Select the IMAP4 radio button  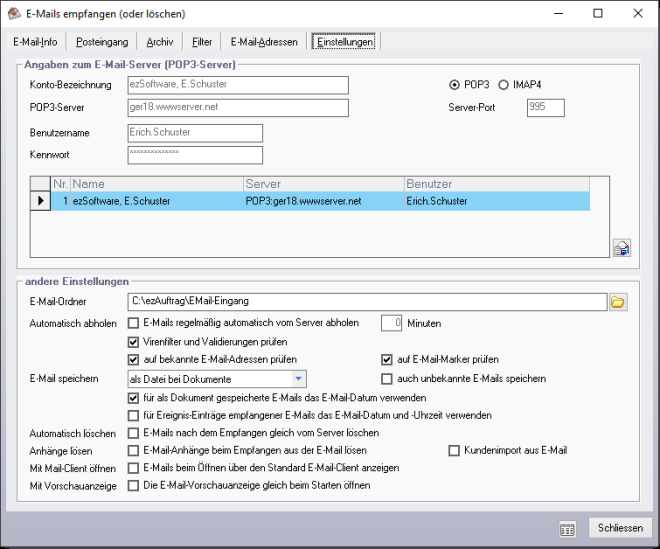pyautogui.click(x=503, y=84)
